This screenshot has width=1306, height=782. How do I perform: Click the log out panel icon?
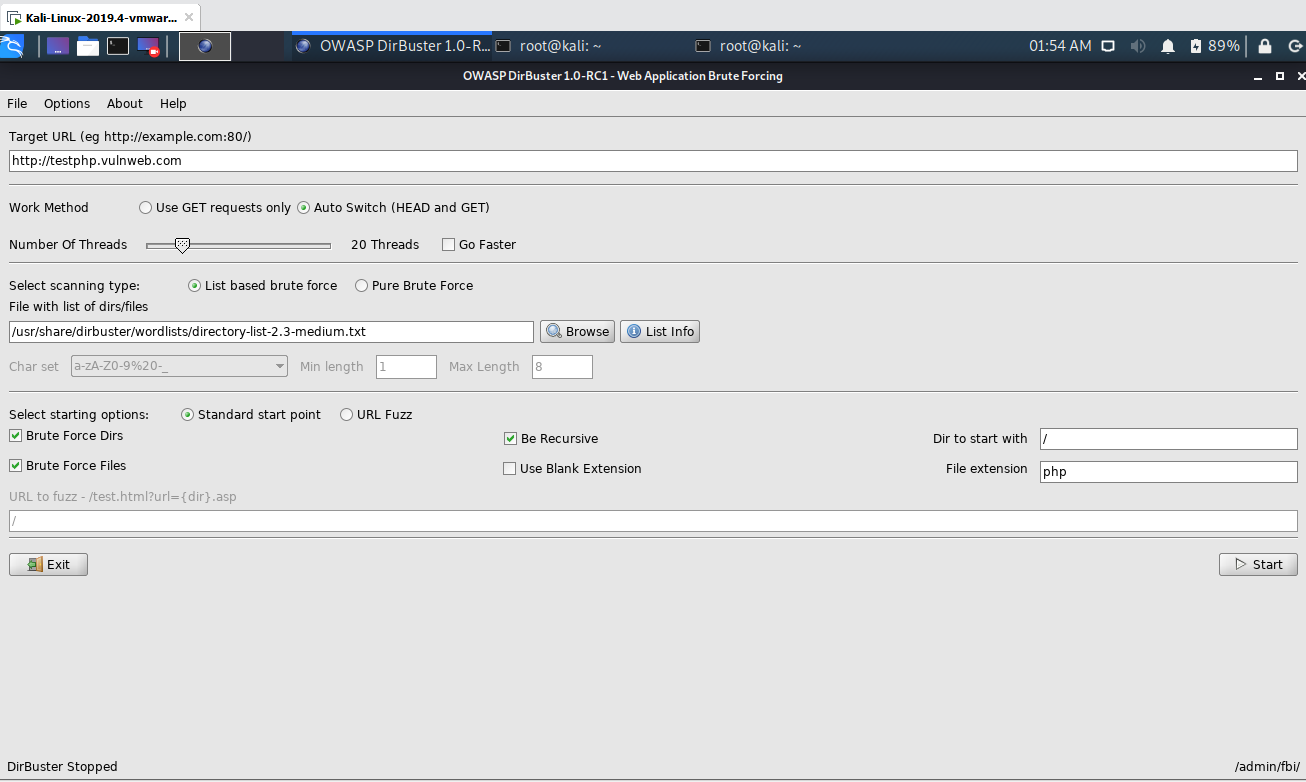coord(1297,46)
